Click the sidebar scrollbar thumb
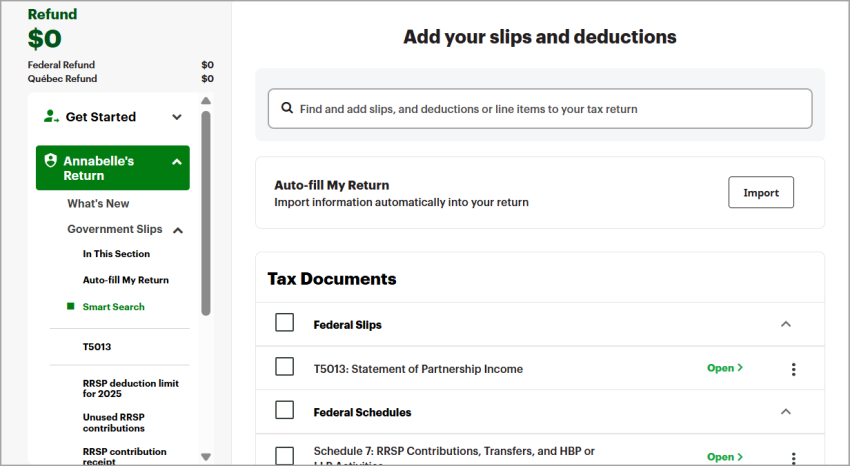This screenshot has width=850, height=466. click(206, 210)
